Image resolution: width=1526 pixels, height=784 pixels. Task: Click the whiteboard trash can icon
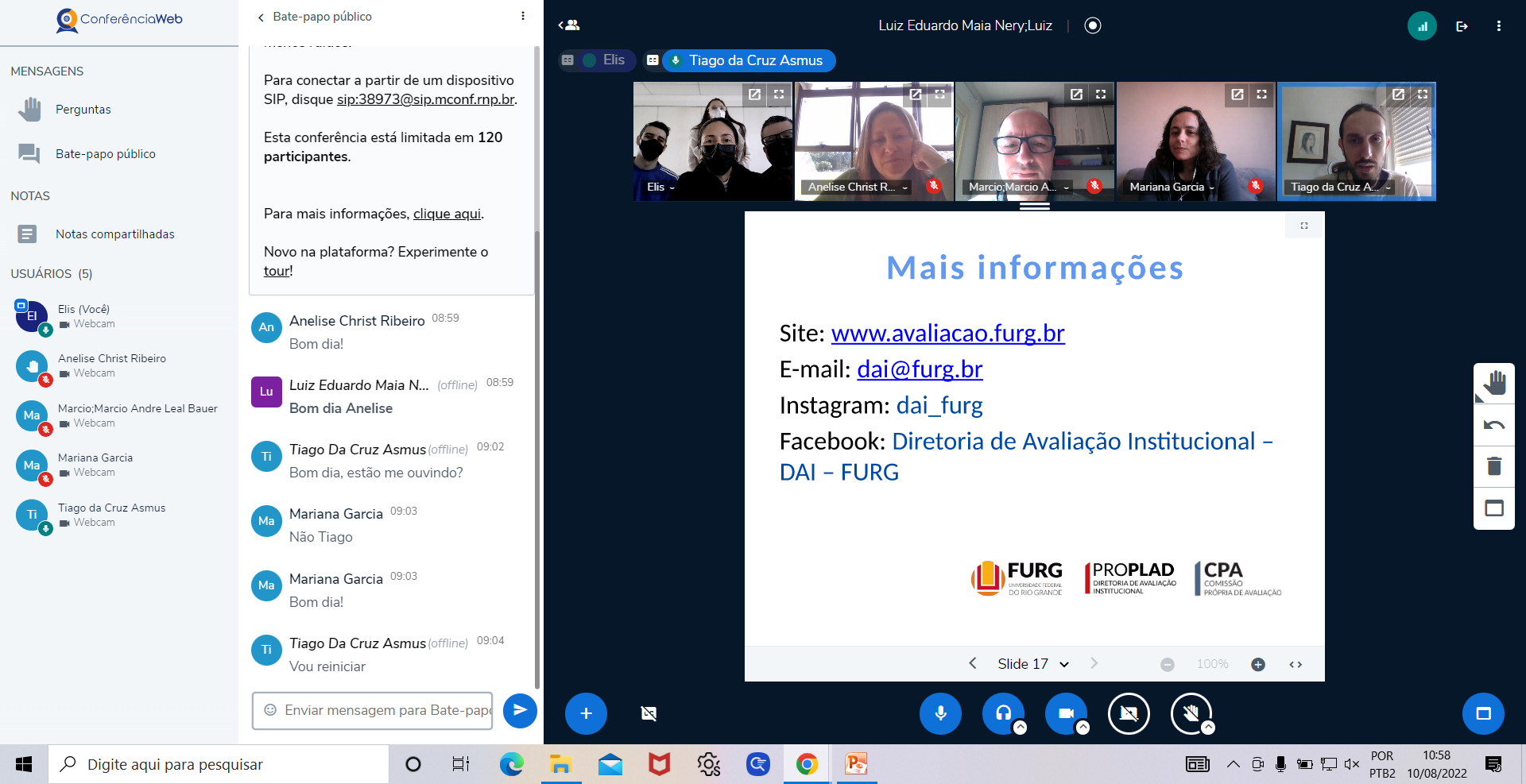1494,466
